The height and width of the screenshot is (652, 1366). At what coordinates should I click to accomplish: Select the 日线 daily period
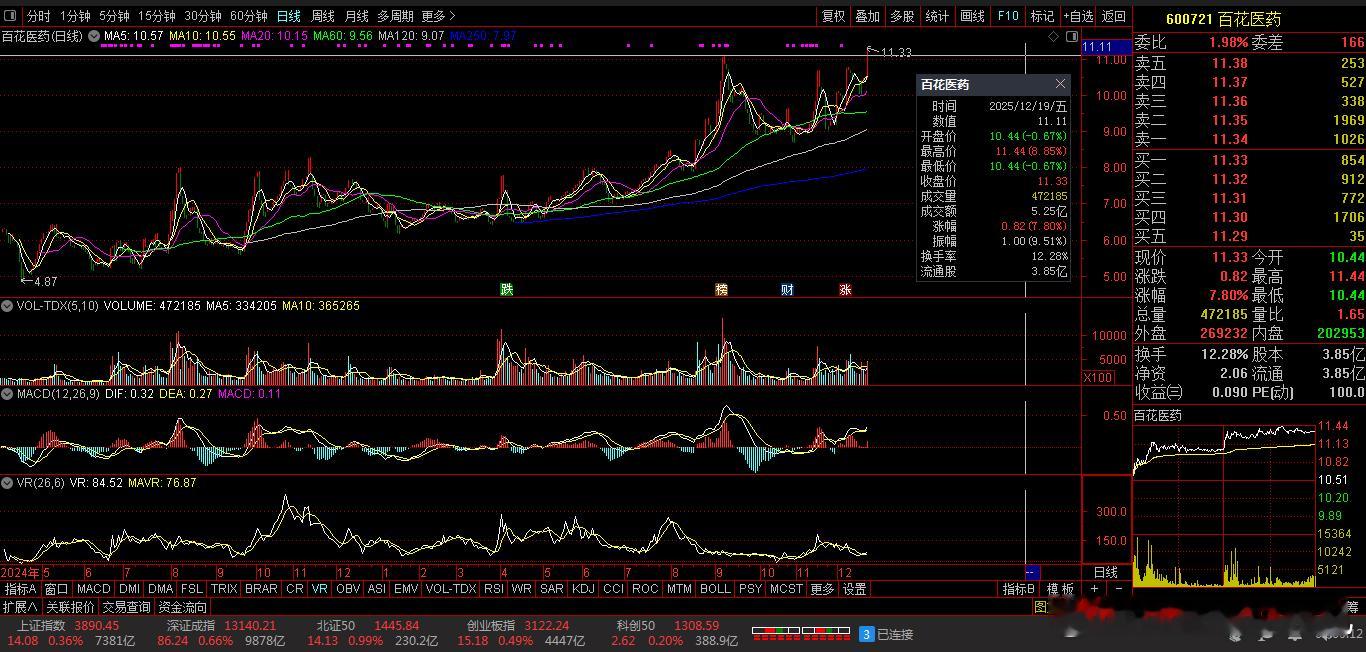289,16
